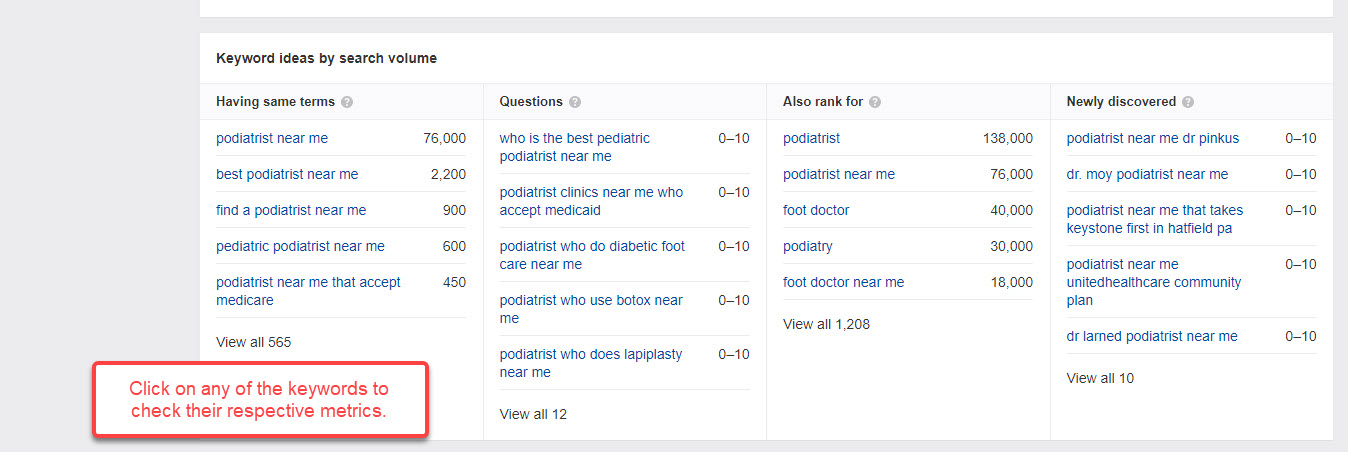This screenshot has height=452, width=1348.
Task: Select pediatric podiatrist near me keyword
Action: point(300,246)
